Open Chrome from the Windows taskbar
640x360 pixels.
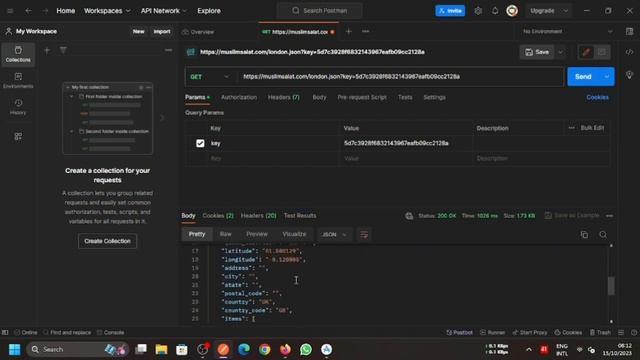[x=264, y=349]
